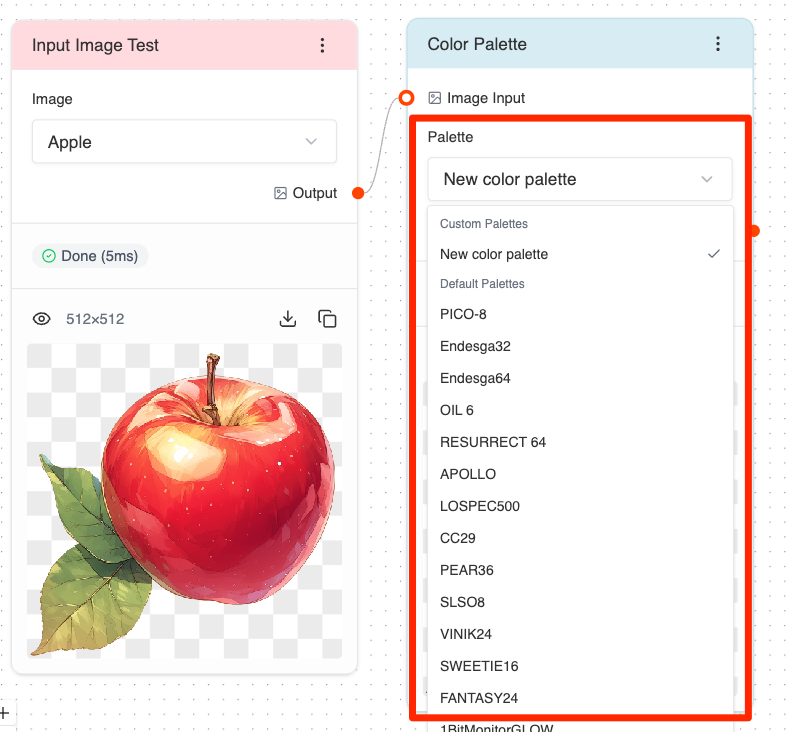Click the Done (5ms) status badge

pyautogui.click(x=90, y=256)
